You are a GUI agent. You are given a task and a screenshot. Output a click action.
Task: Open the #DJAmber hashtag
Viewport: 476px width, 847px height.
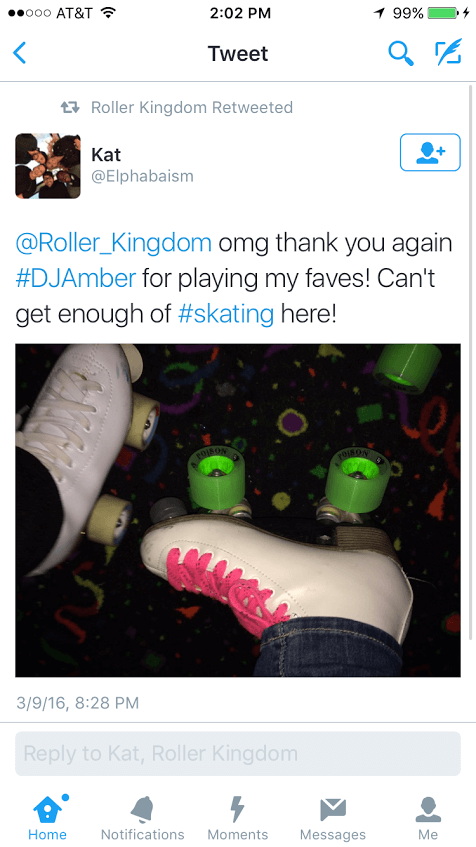(76, 279)
